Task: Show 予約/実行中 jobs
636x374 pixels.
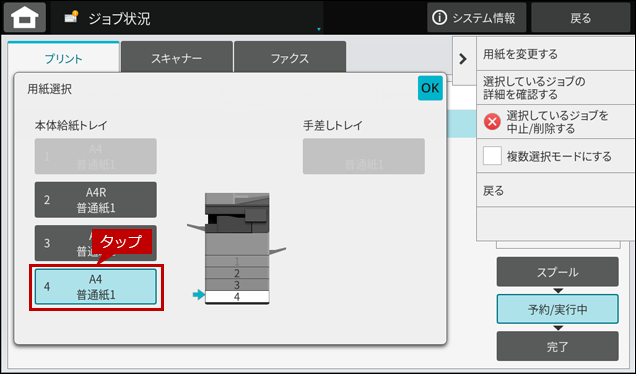Action: (557, 309)
